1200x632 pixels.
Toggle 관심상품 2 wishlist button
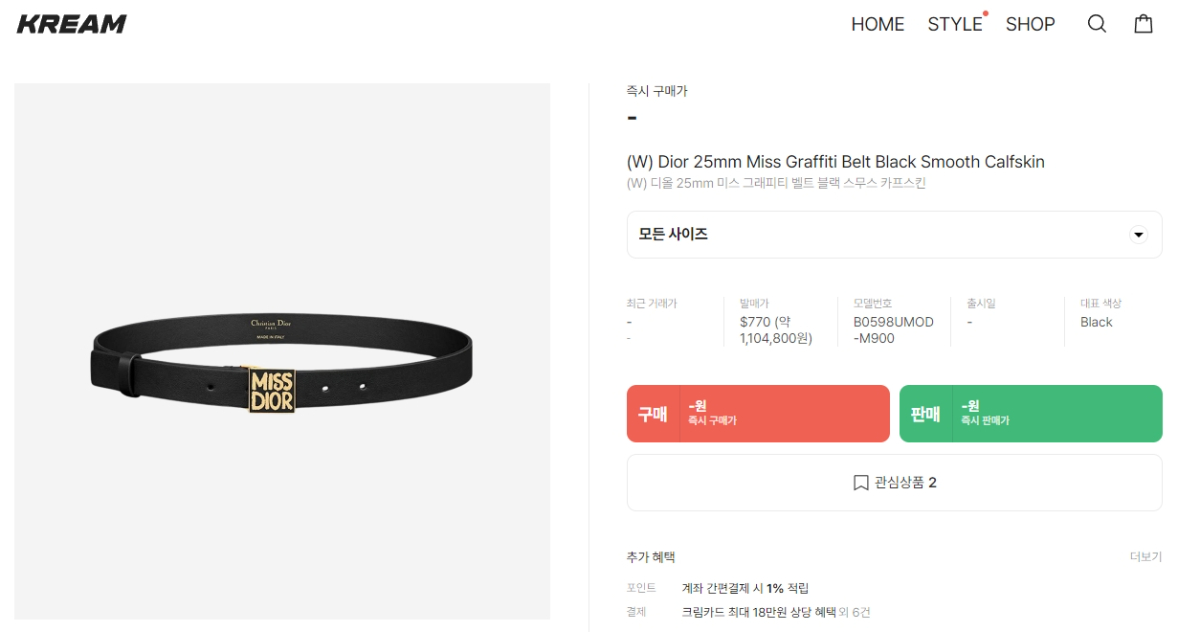(894, 483)
